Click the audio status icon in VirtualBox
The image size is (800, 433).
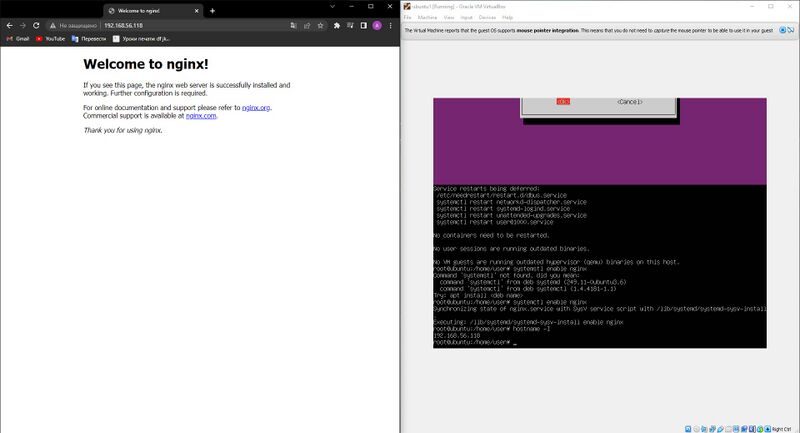704,429
